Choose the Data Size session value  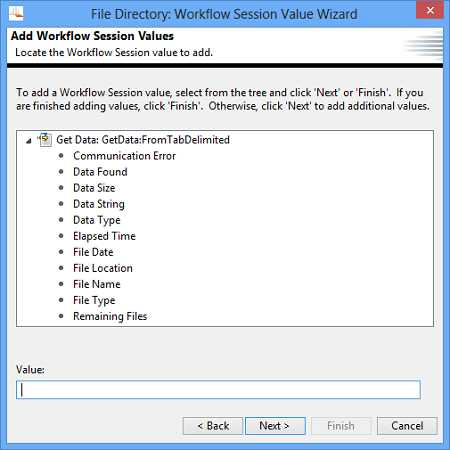94,188
